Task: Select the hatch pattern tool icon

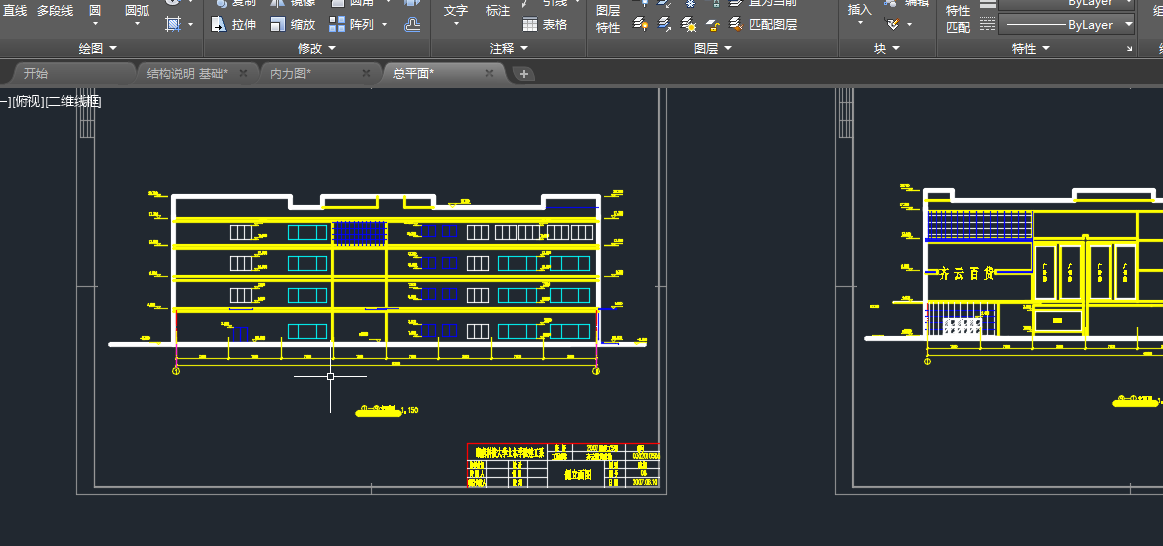Action: pos(173,24)
